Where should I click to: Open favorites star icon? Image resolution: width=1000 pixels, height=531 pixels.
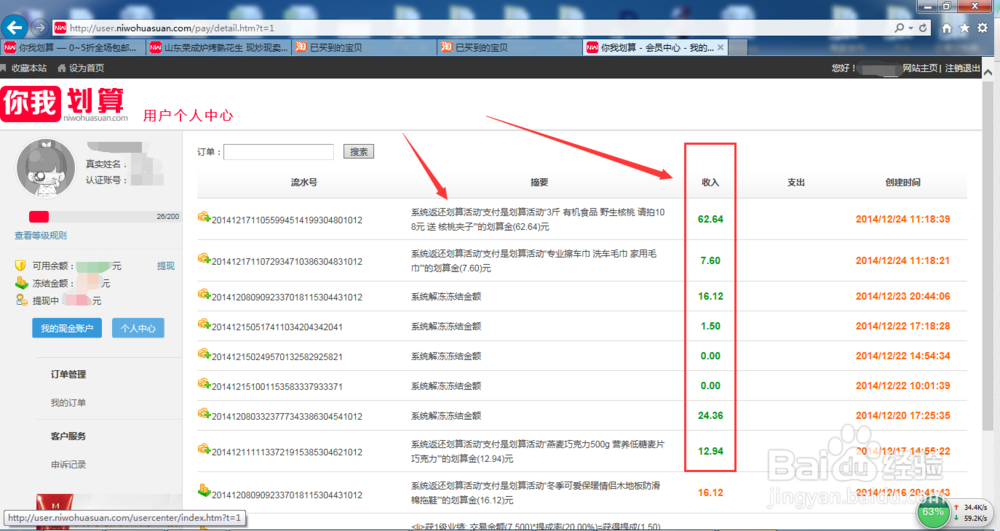[x=964, y=28]
